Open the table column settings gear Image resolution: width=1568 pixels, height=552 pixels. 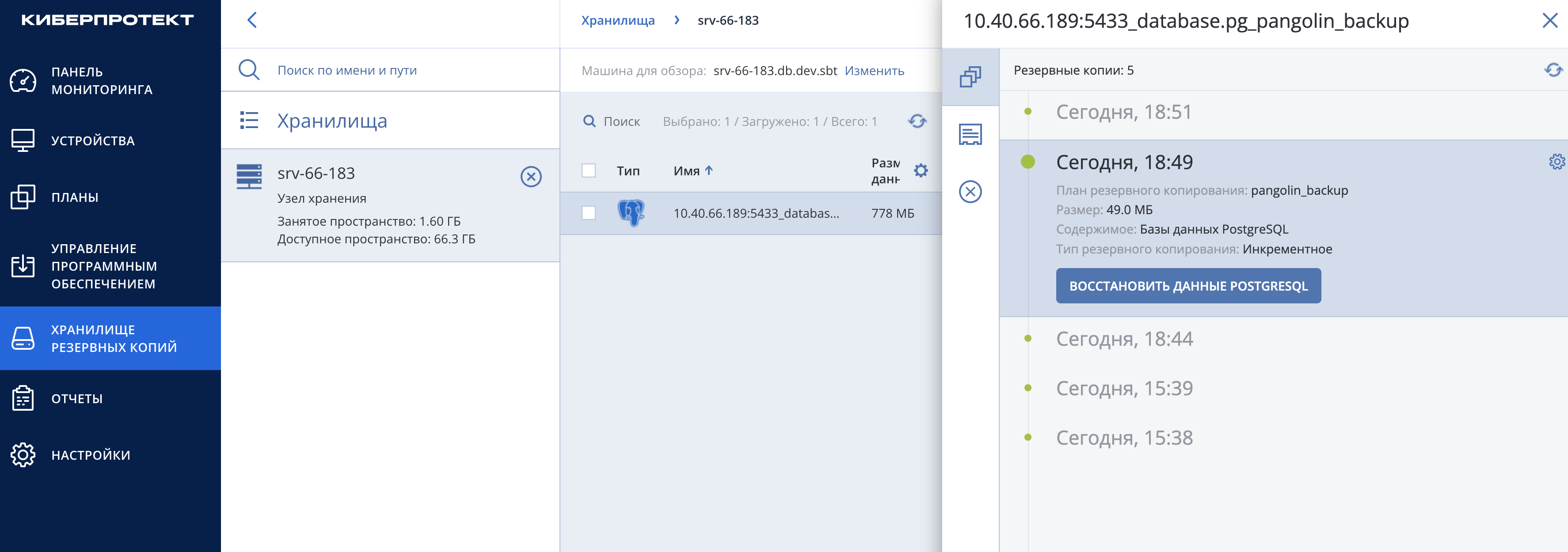point(921,171)
